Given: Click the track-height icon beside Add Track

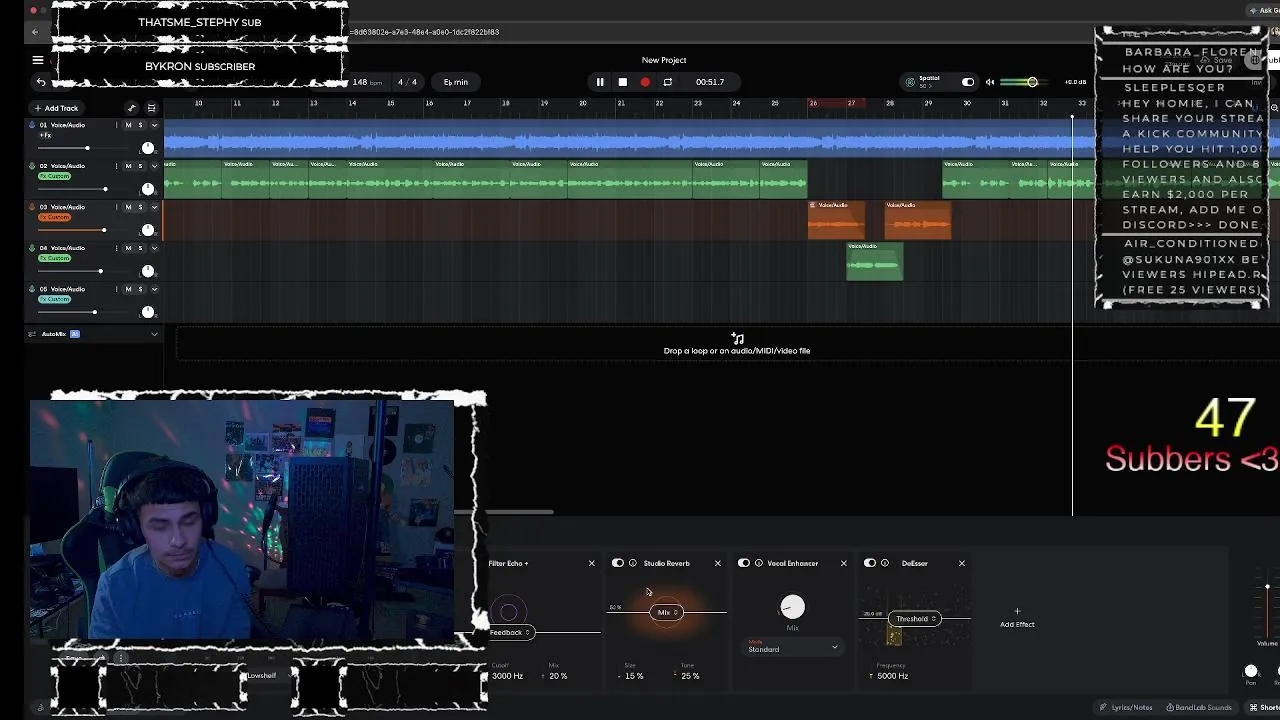Looking at the screenshot, I should coord(151,108).
